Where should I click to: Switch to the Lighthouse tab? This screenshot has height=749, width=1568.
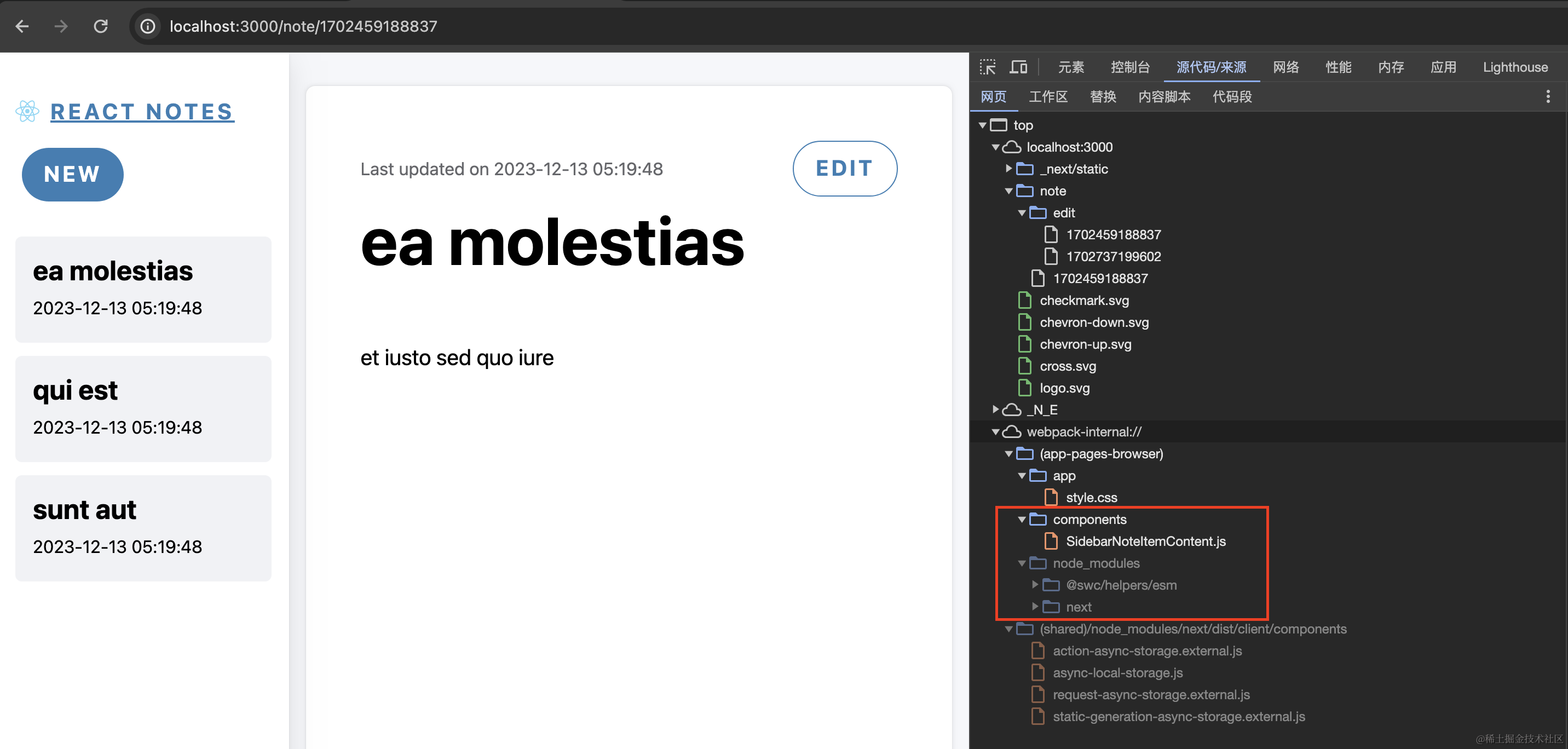[x=1514, y=67]
